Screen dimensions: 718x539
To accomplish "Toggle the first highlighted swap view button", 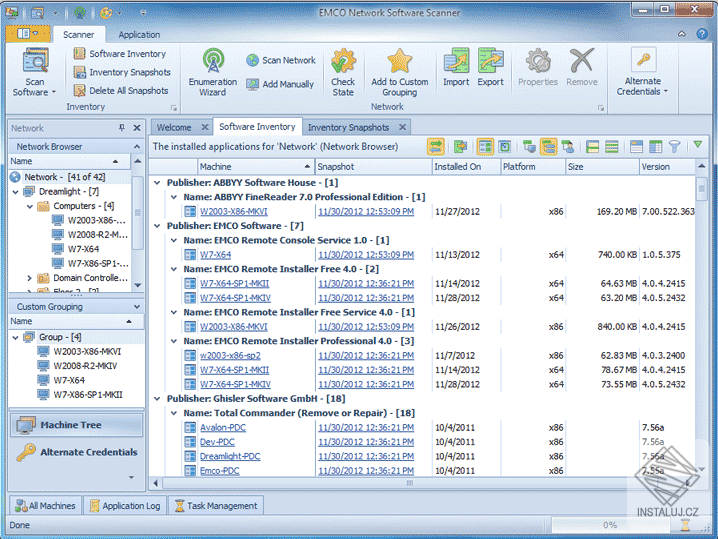I will click(x=436, y=147).
